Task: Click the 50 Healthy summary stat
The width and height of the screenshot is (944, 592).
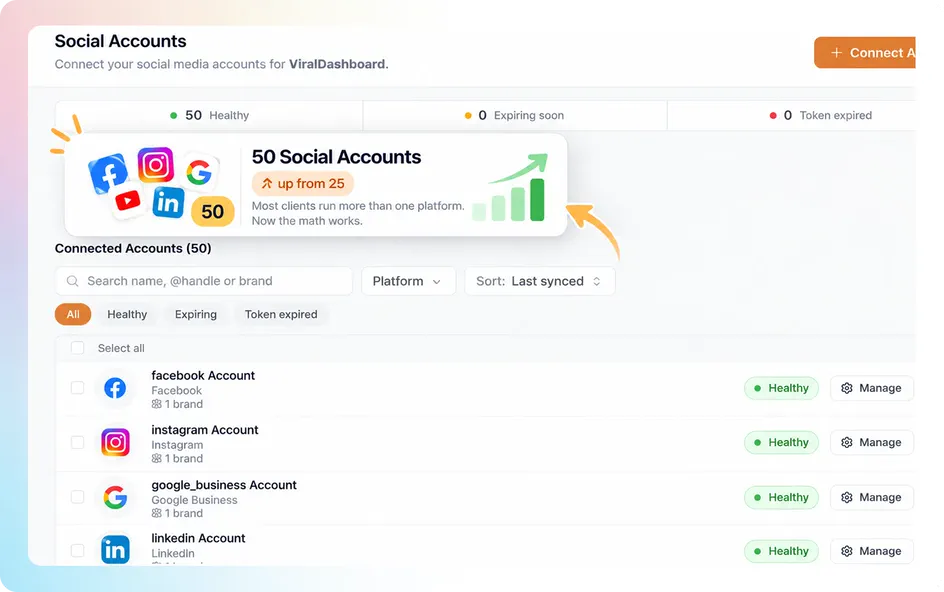Action: (x=210, y=115)
